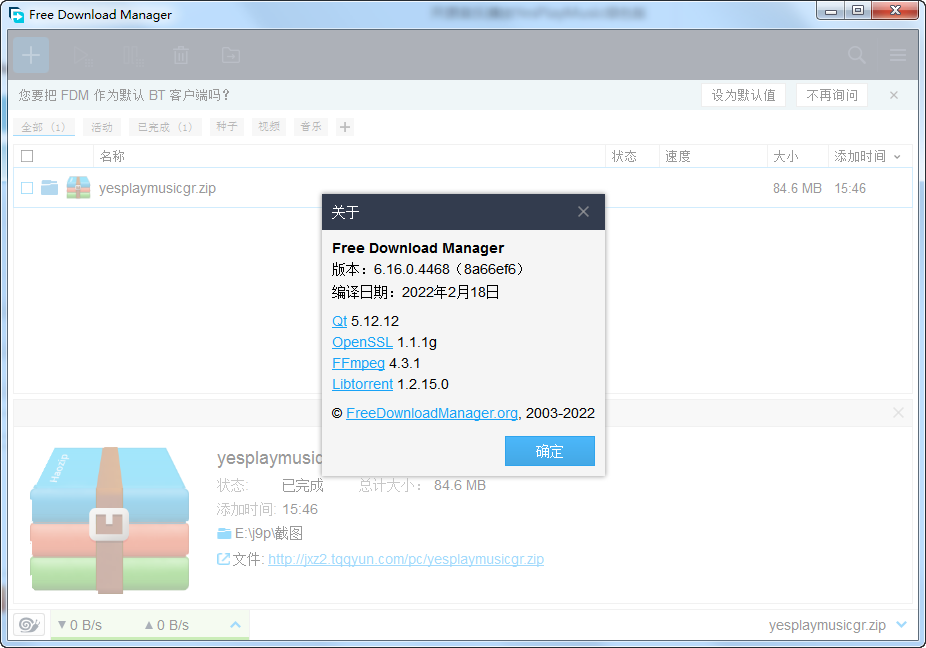Open the hamburger main menu
This screenshot has height=648, width=926.
[x=898, y=56]
